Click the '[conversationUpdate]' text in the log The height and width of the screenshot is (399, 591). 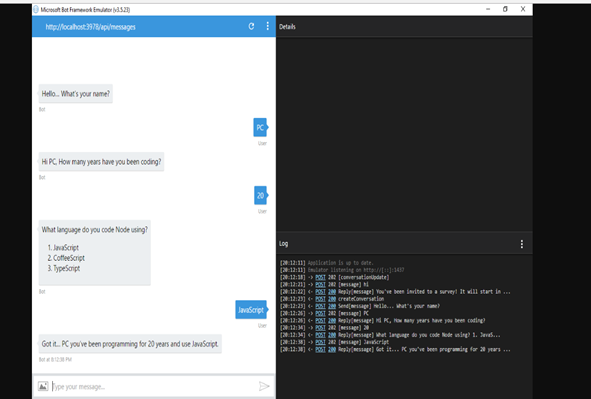click(363, 277)
